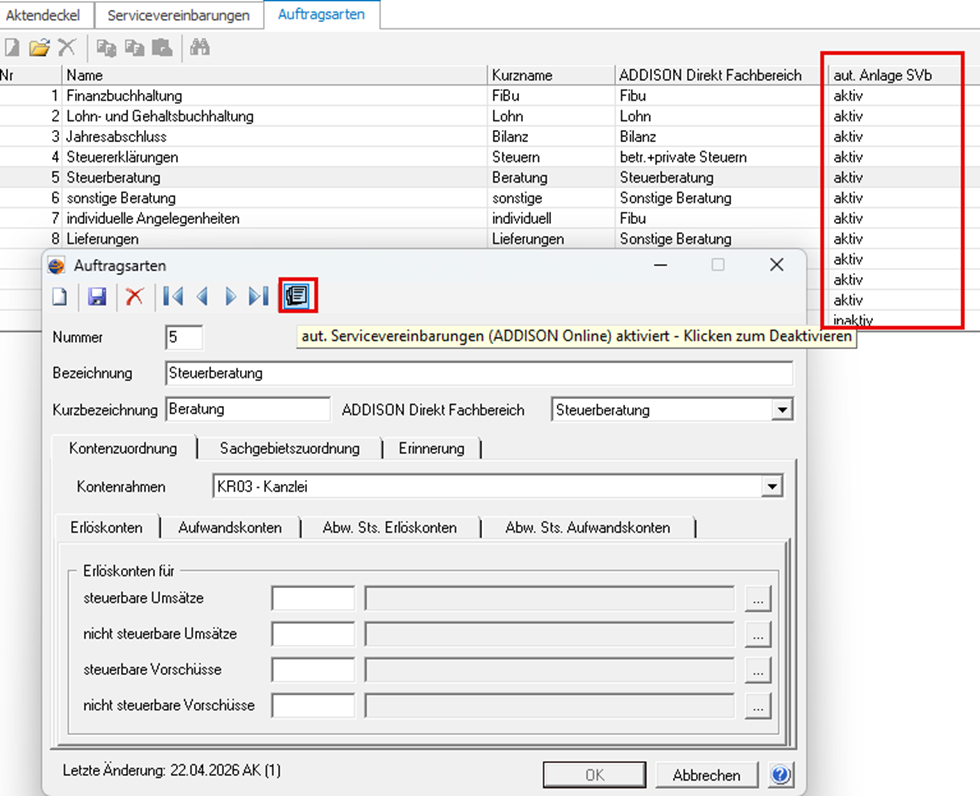Switch to the Aktendeckel tab

click(43, 15)
